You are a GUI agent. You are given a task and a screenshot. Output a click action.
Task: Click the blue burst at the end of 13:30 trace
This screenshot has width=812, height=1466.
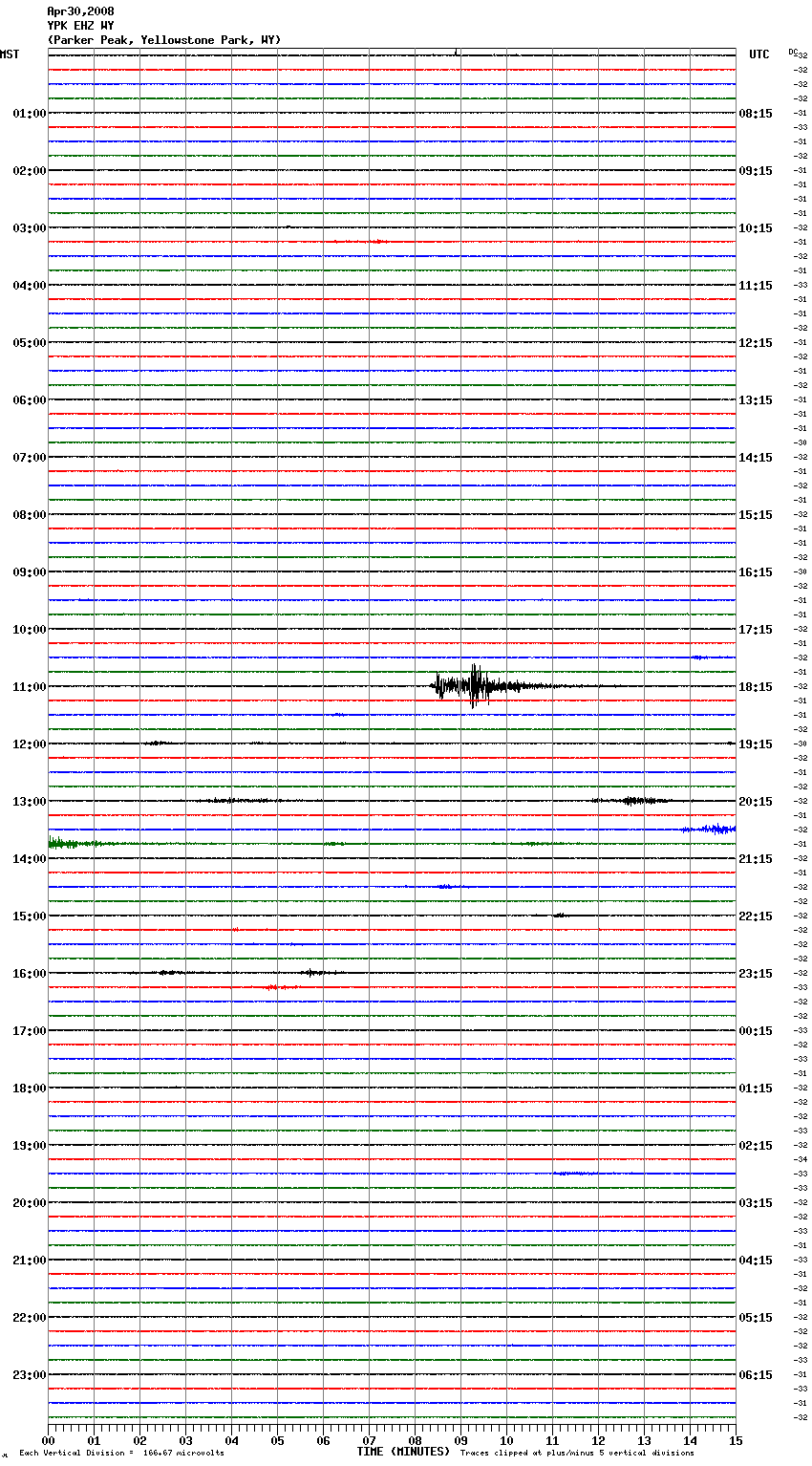[710, 829]
